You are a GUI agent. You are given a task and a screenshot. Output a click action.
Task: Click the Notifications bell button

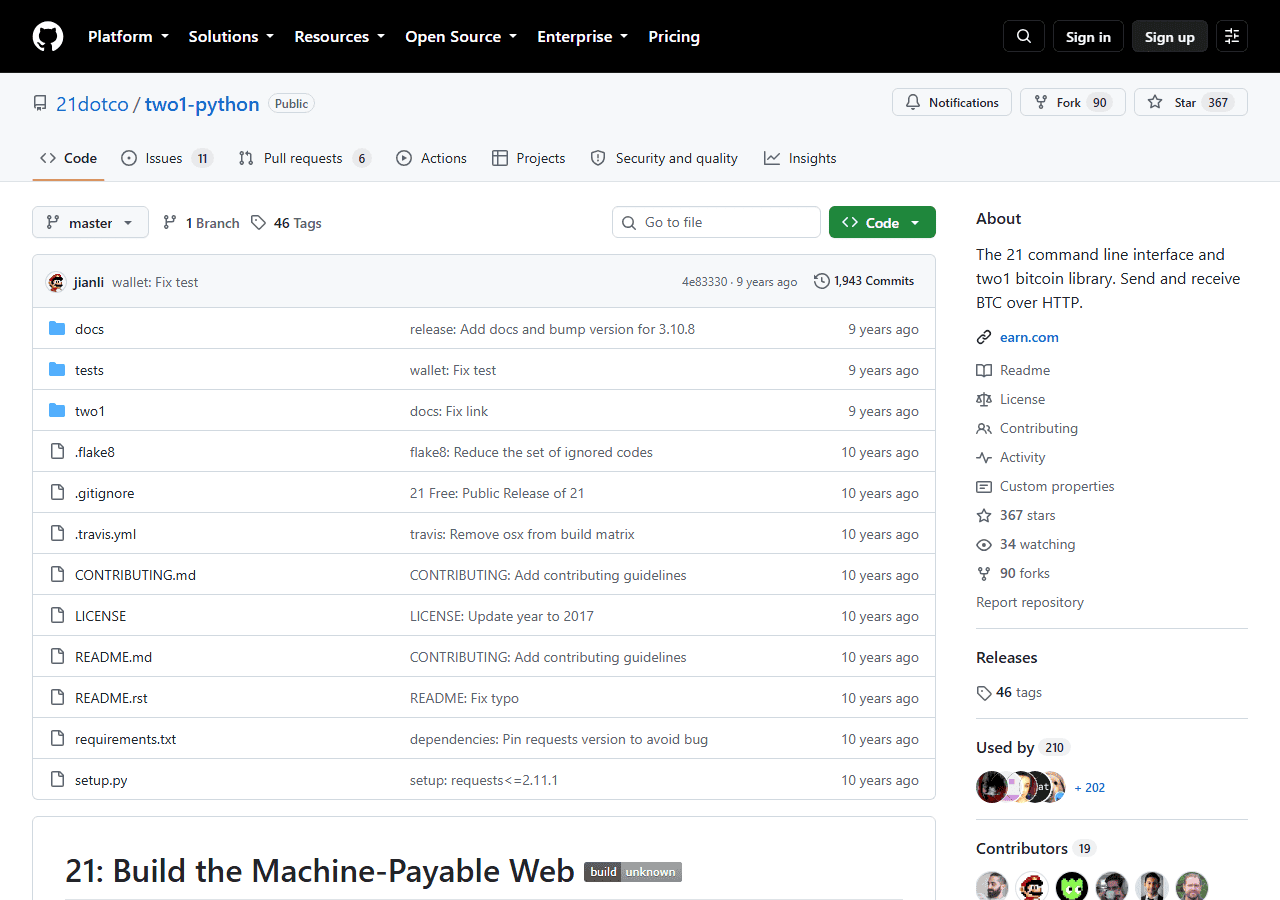click(952, 102)
